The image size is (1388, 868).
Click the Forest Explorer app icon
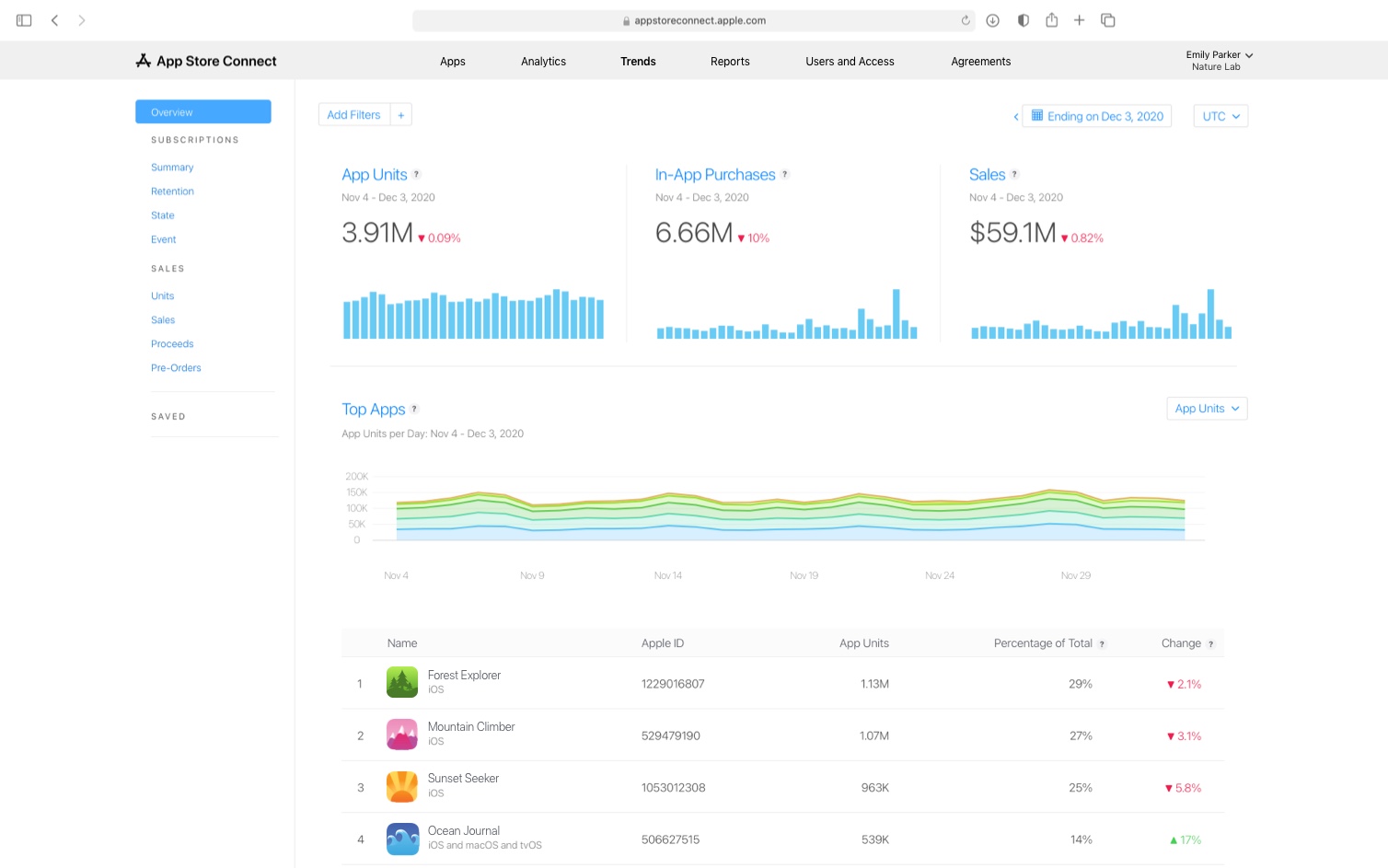(402, 682)
